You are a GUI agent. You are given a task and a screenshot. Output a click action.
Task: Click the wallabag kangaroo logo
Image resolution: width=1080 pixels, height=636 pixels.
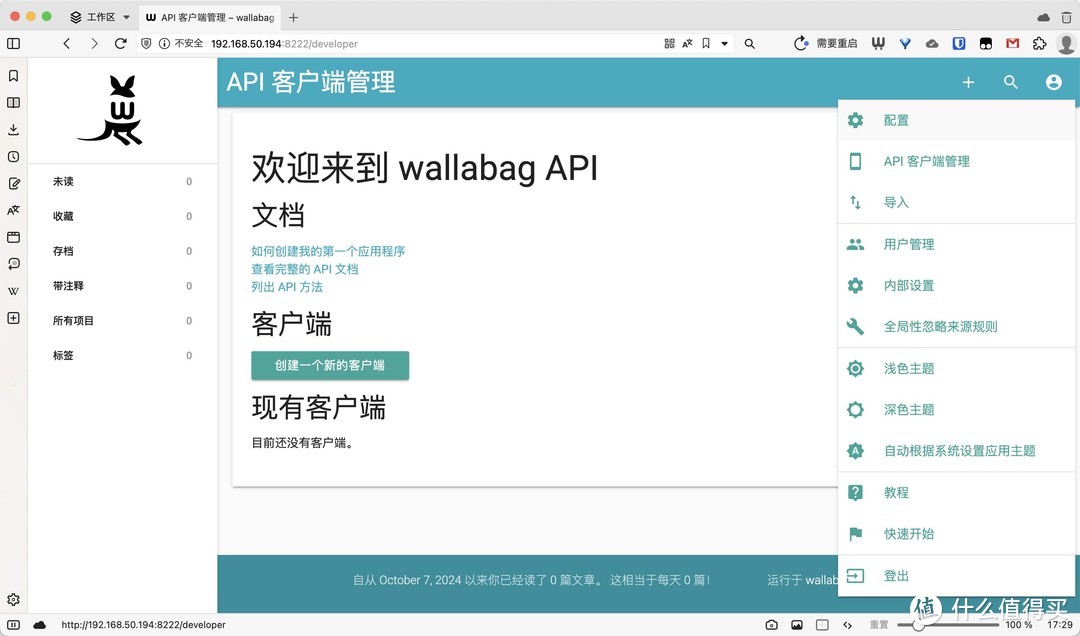(112, 111)
